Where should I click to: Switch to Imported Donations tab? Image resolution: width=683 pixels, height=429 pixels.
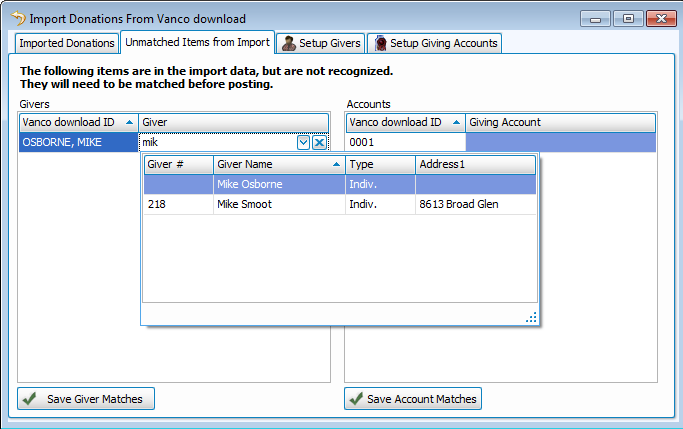(67, 43)
